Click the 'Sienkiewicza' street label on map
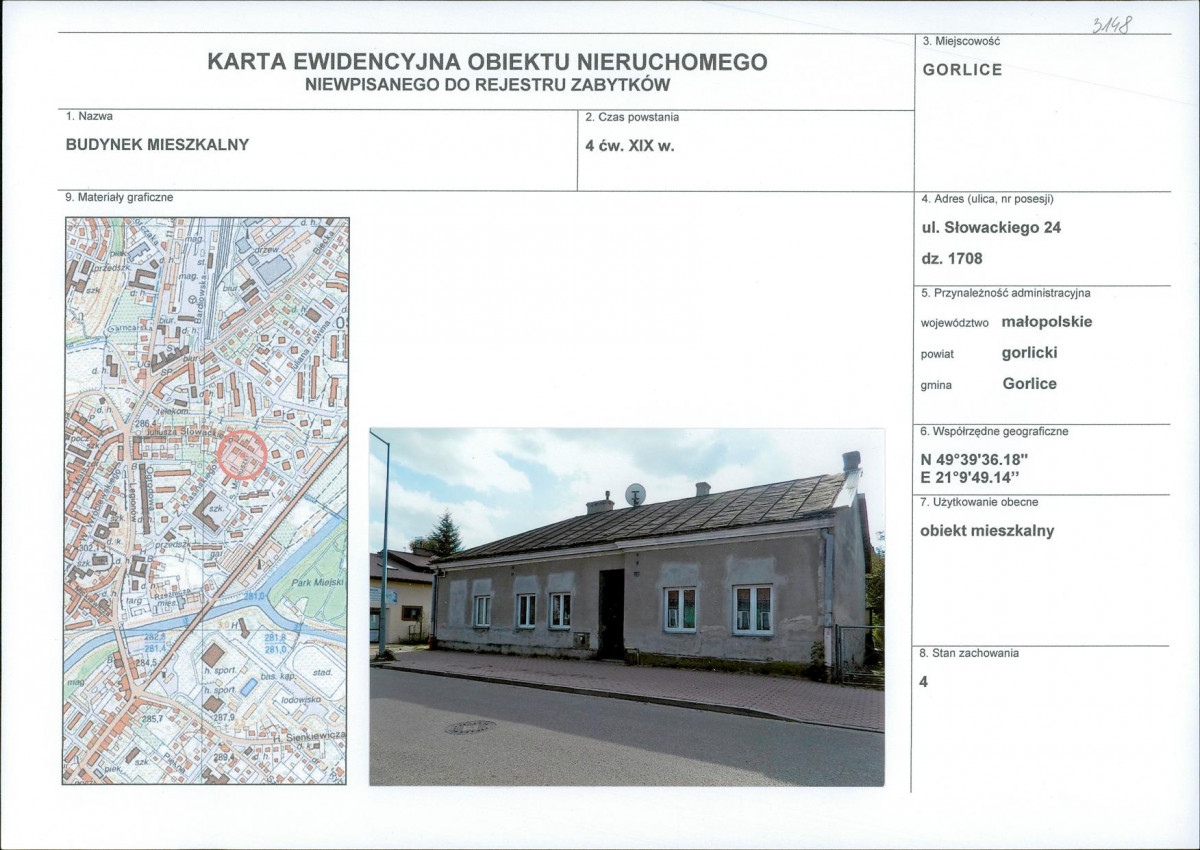The image size is (1200, 850). 312,735
